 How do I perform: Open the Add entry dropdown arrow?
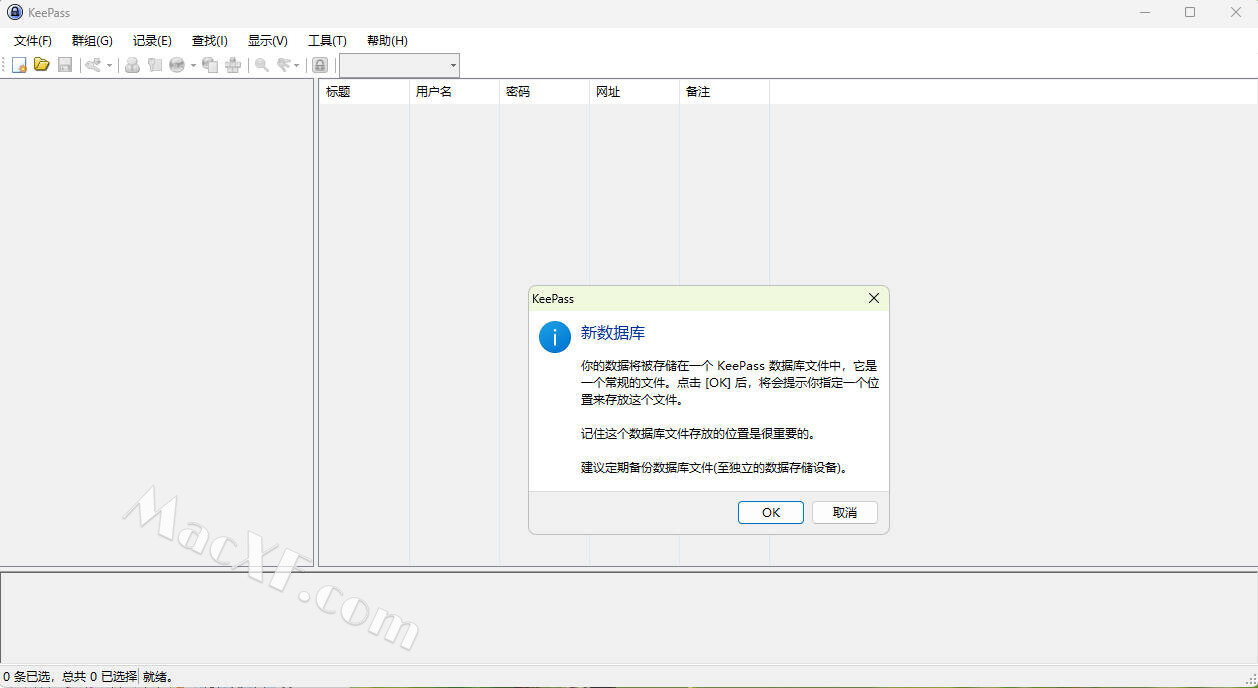click(x=109, y=65)
